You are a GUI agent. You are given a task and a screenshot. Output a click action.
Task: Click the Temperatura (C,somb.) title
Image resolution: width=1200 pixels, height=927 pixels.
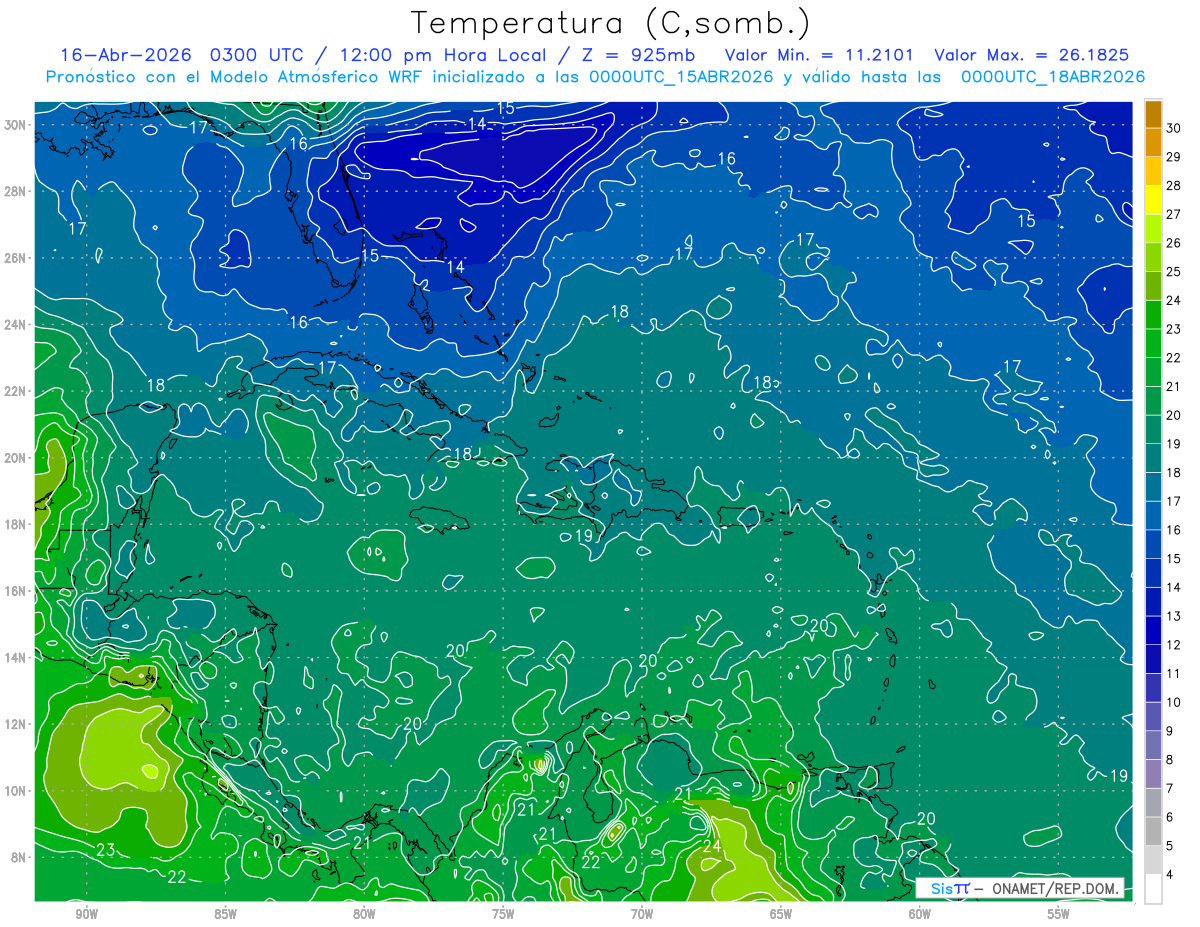pos(611,22)
